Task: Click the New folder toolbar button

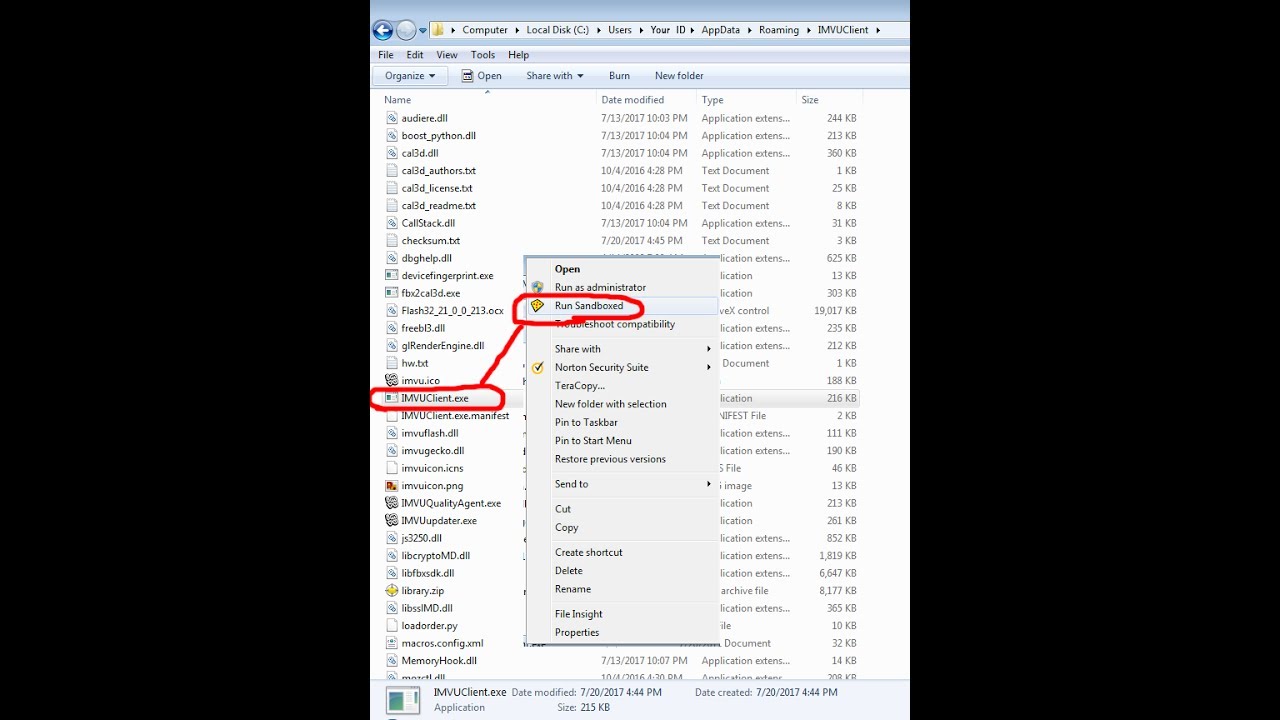Action: coord(679,76)
